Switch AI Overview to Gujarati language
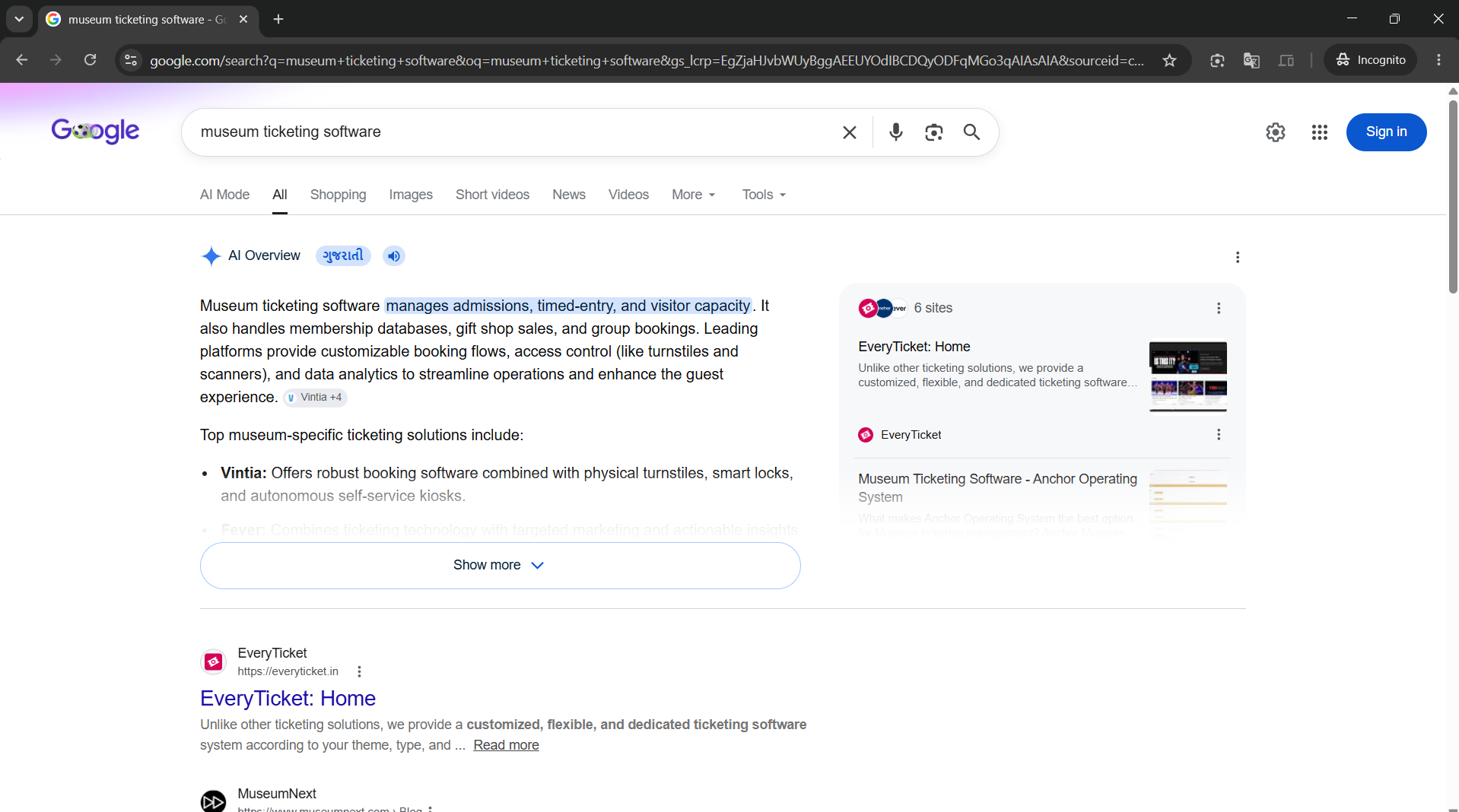The height and width of the screenshot is (812, 1459). [343, 256]
